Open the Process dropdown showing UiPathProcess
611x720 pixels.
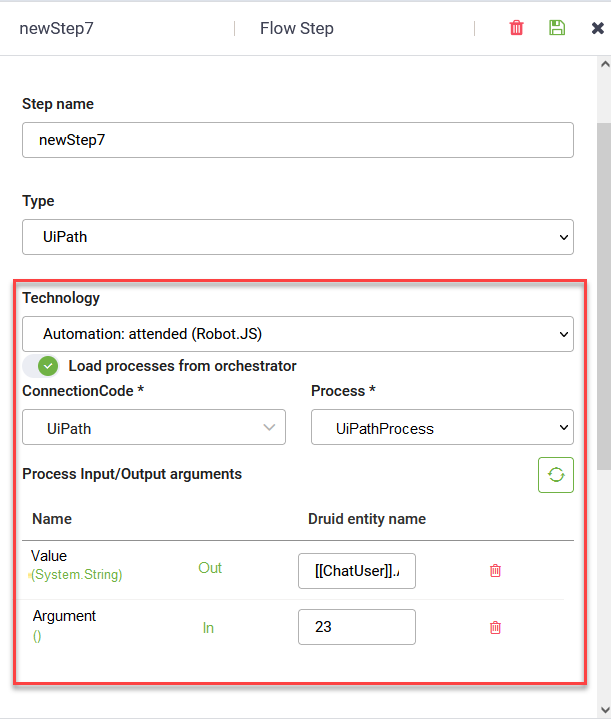tap(442, 427)
